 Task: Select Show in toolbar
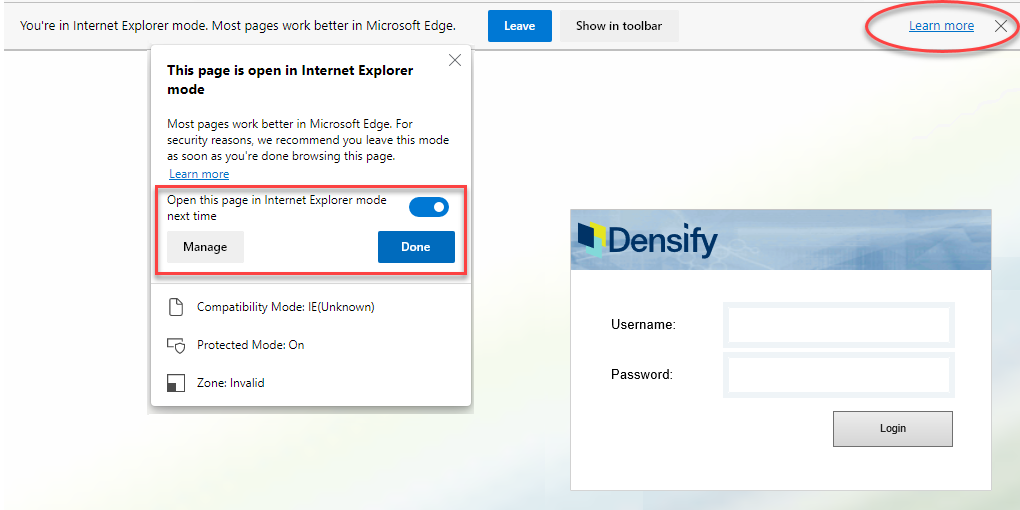coord(619,26)
